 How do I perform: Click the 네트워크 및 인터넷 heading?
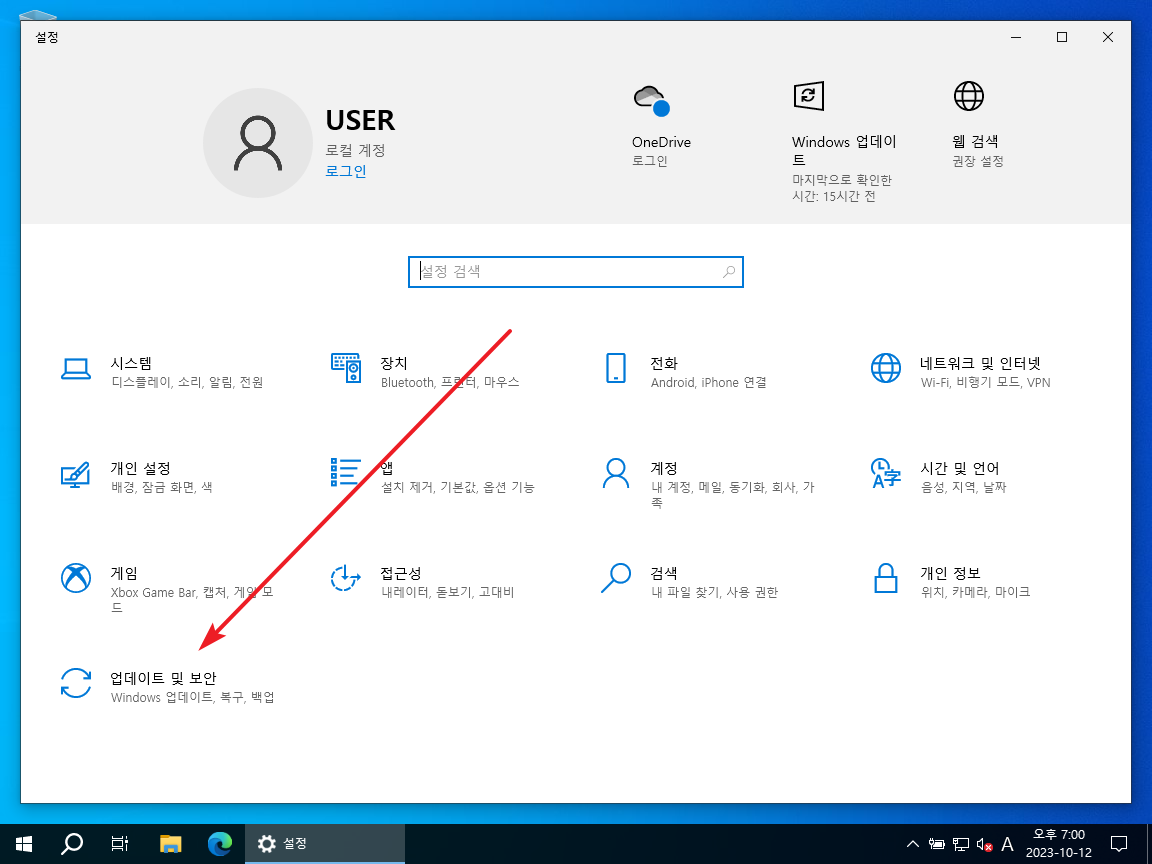click(x=980, y=363)
